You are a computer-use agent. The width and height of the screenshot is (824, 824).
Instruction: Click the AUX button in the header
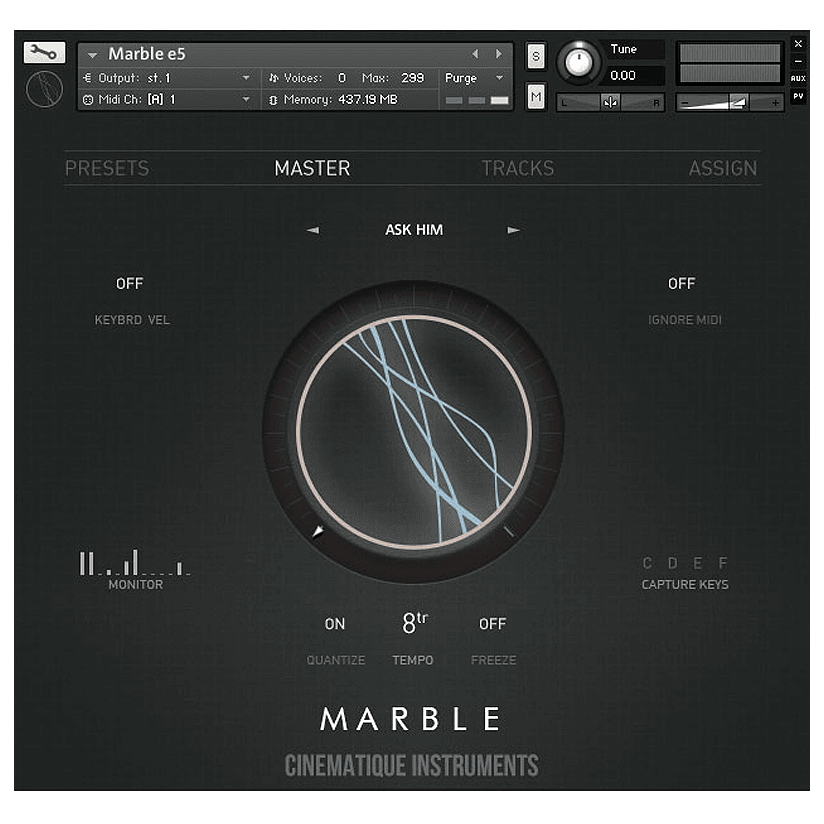[798, 78]
